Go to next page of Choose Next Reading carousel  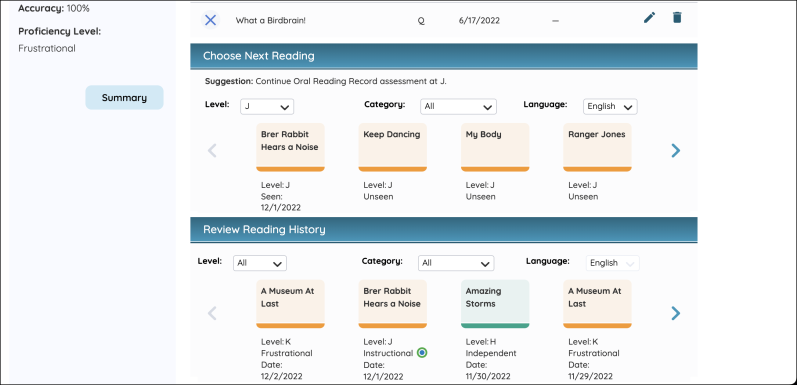coord(676,151)
